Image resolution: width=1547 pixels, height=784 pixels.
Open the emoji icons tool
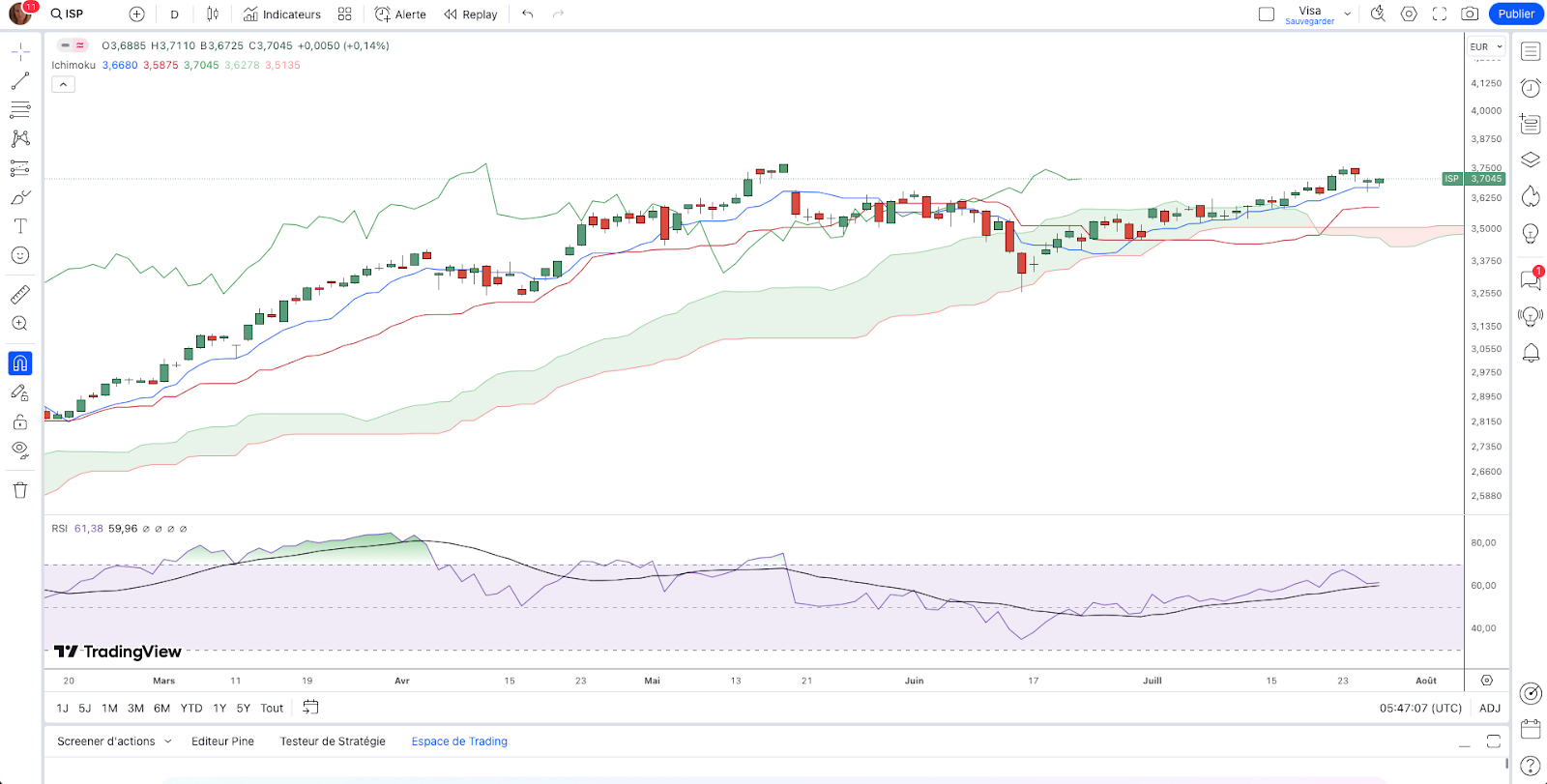click(x=19, y=255)
